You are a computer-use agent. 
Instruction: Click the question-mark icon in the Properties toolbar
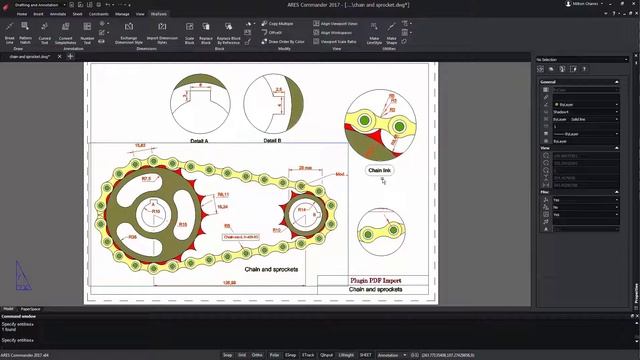584,69
